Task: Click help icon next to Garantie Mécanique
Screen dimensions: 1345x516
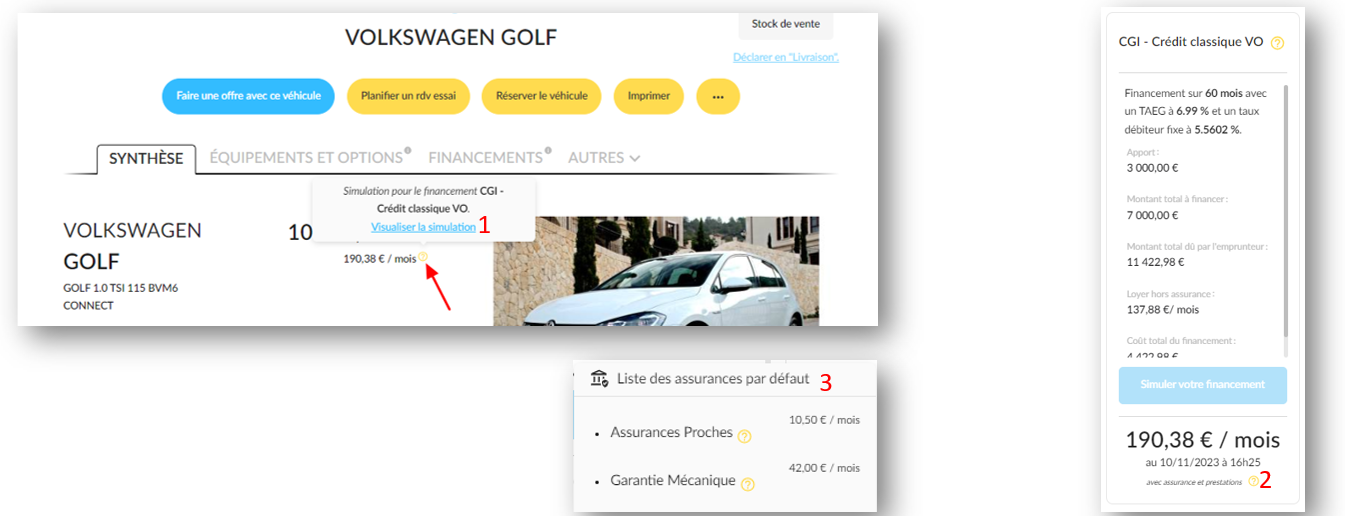Action: pos(747,484)
